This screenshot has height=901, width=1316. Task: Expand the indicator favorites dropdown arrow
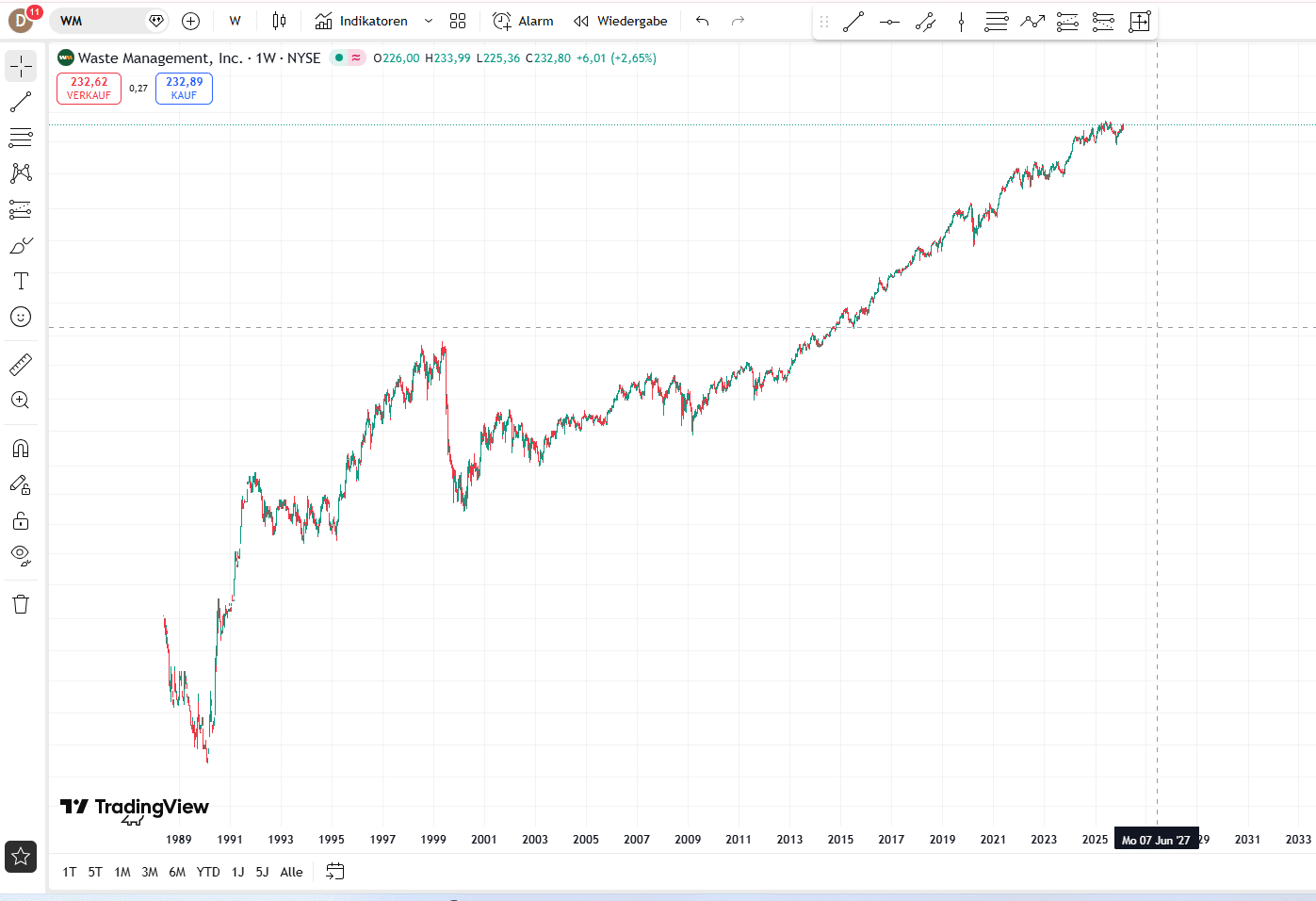coord(429,21)
